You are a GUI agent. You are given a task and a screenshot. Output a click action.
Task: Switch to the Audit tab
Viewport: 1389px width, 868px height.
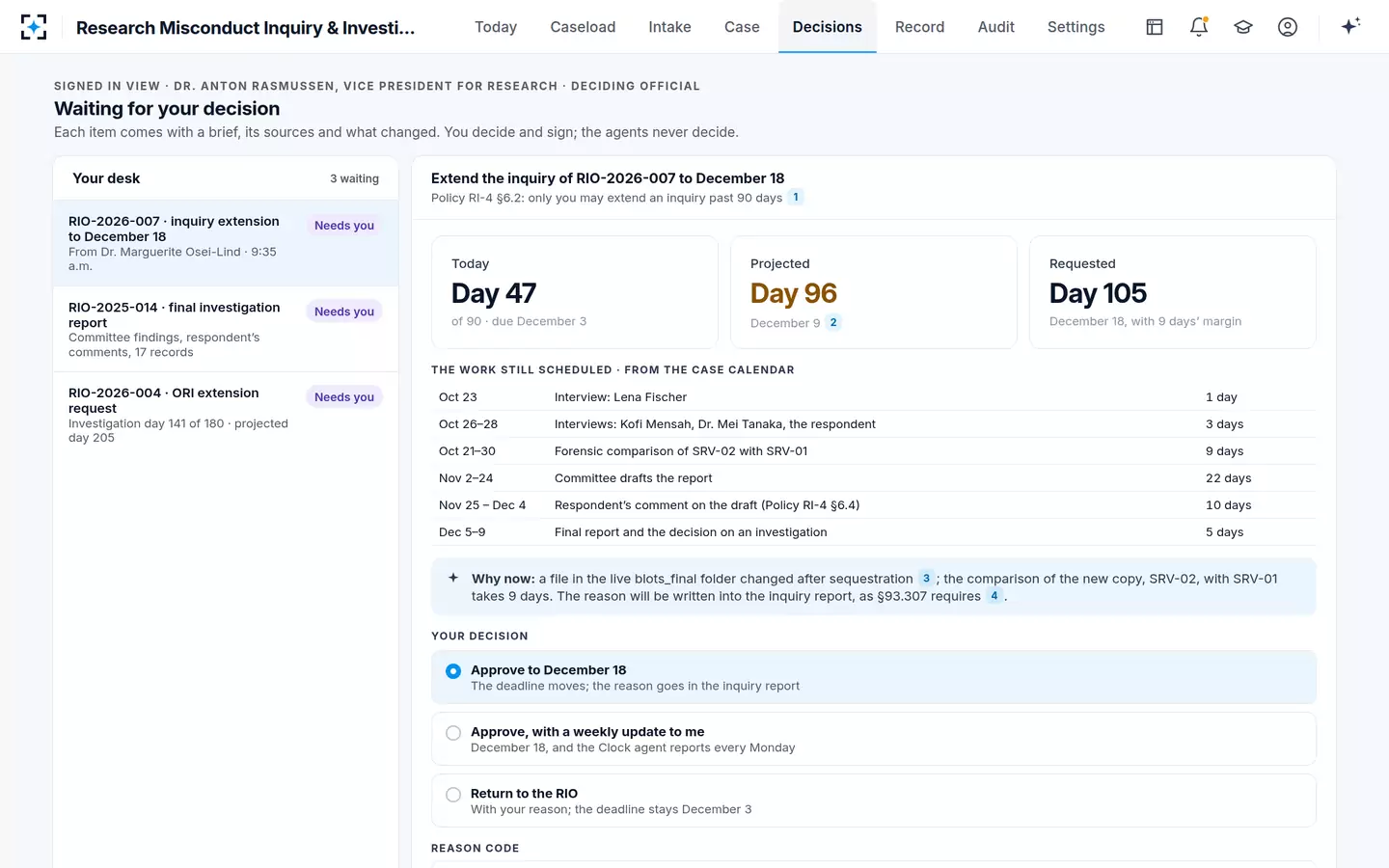996,27
